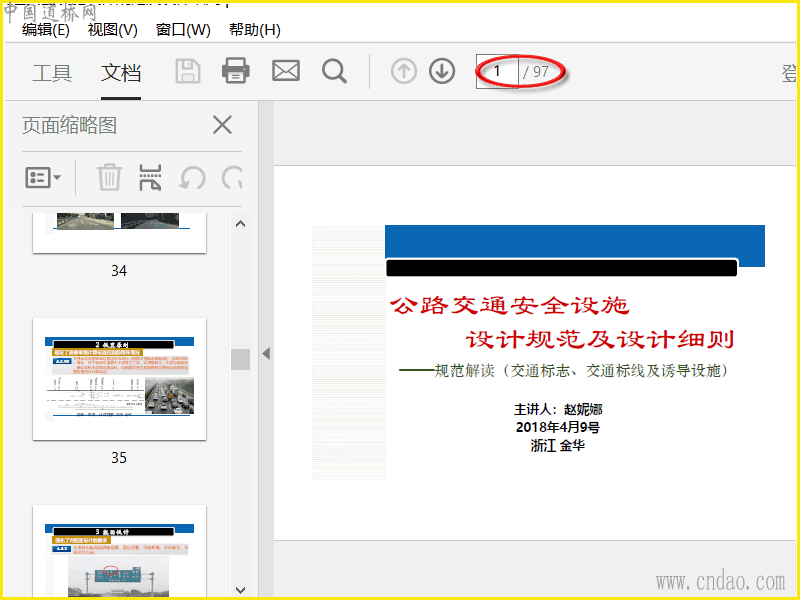Screen dimensions: 800x600
Task: Print the document with printer icon
Action: tap(236, 70)
